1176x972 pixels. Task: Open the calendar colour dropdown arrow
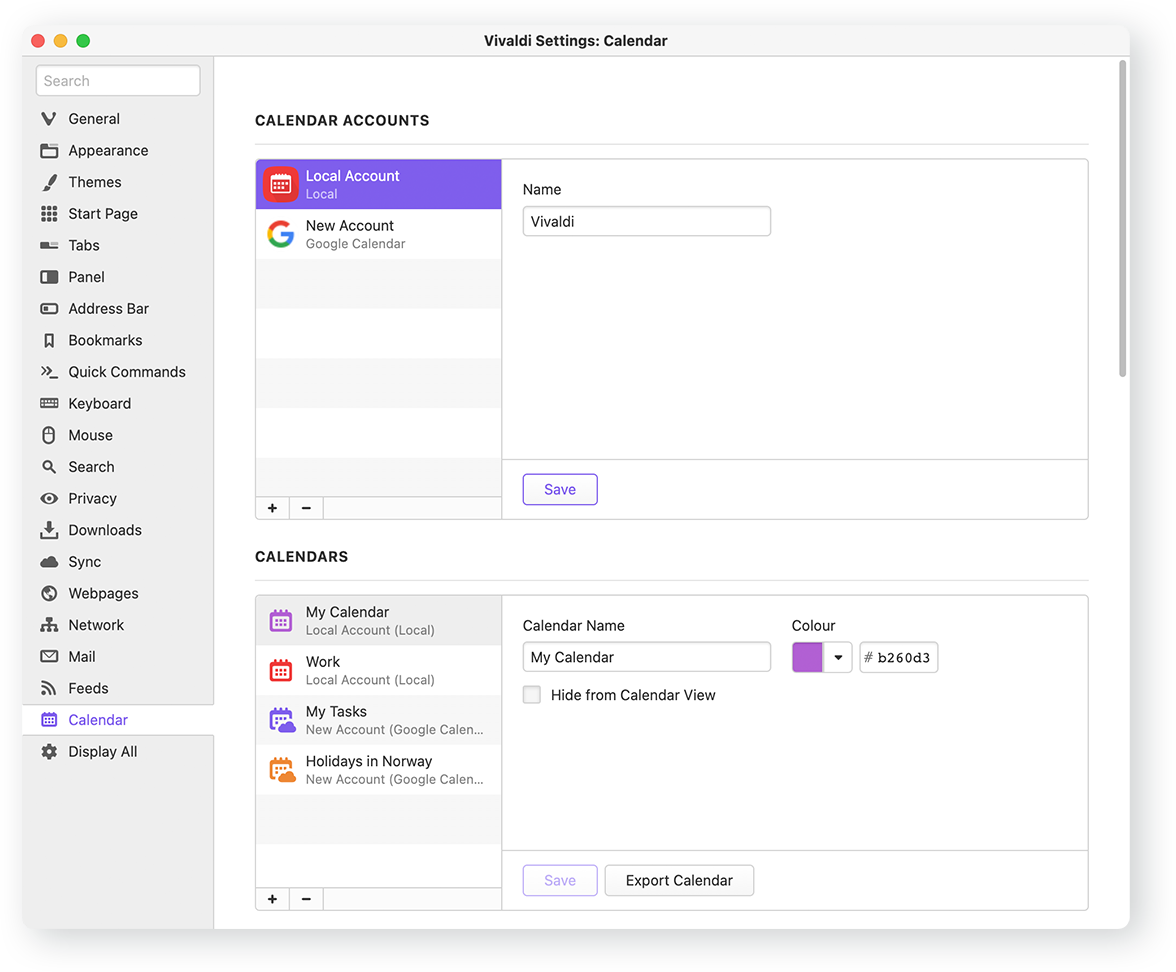pyautogui.click(x=838, y=658)
